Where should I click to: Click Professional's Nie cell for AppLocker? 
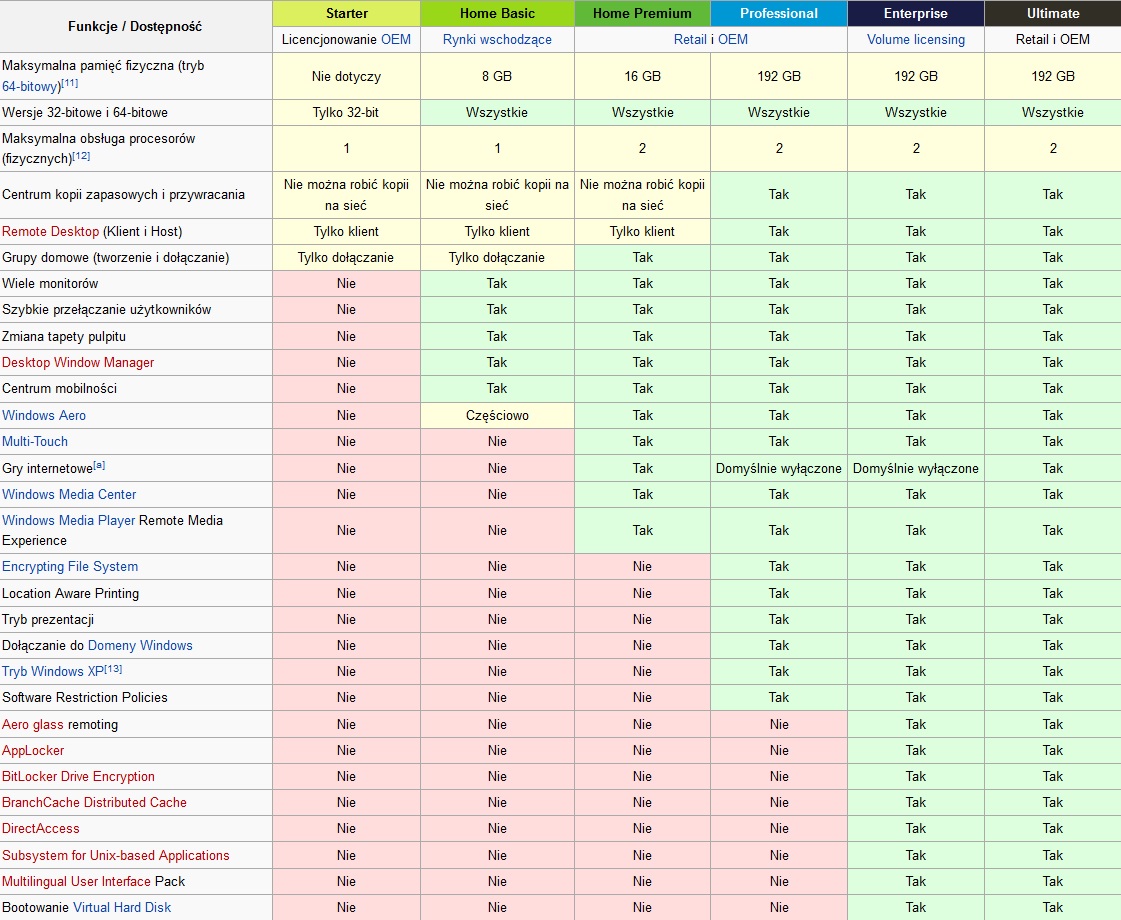779,751
